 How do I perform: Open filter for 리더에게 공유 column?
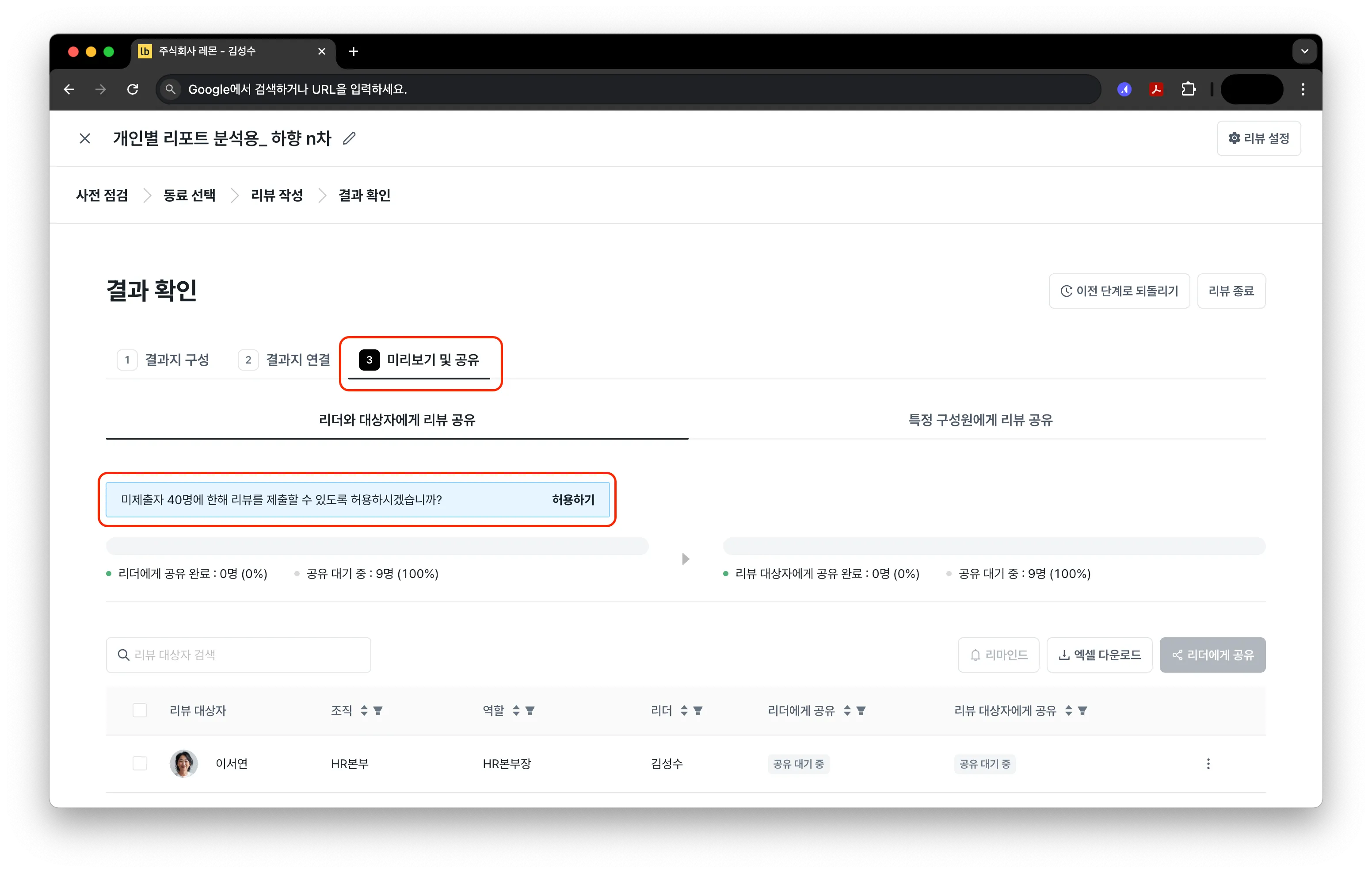coord(861,711)
